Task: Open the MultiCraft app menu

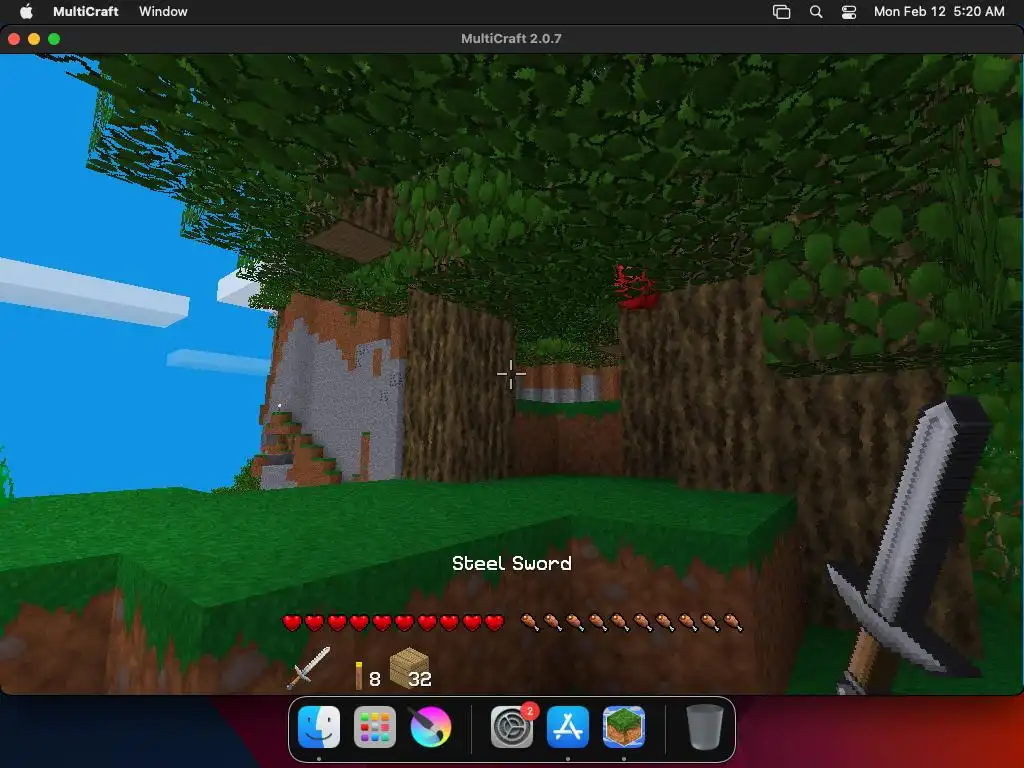Action: [x=86, y=11]
